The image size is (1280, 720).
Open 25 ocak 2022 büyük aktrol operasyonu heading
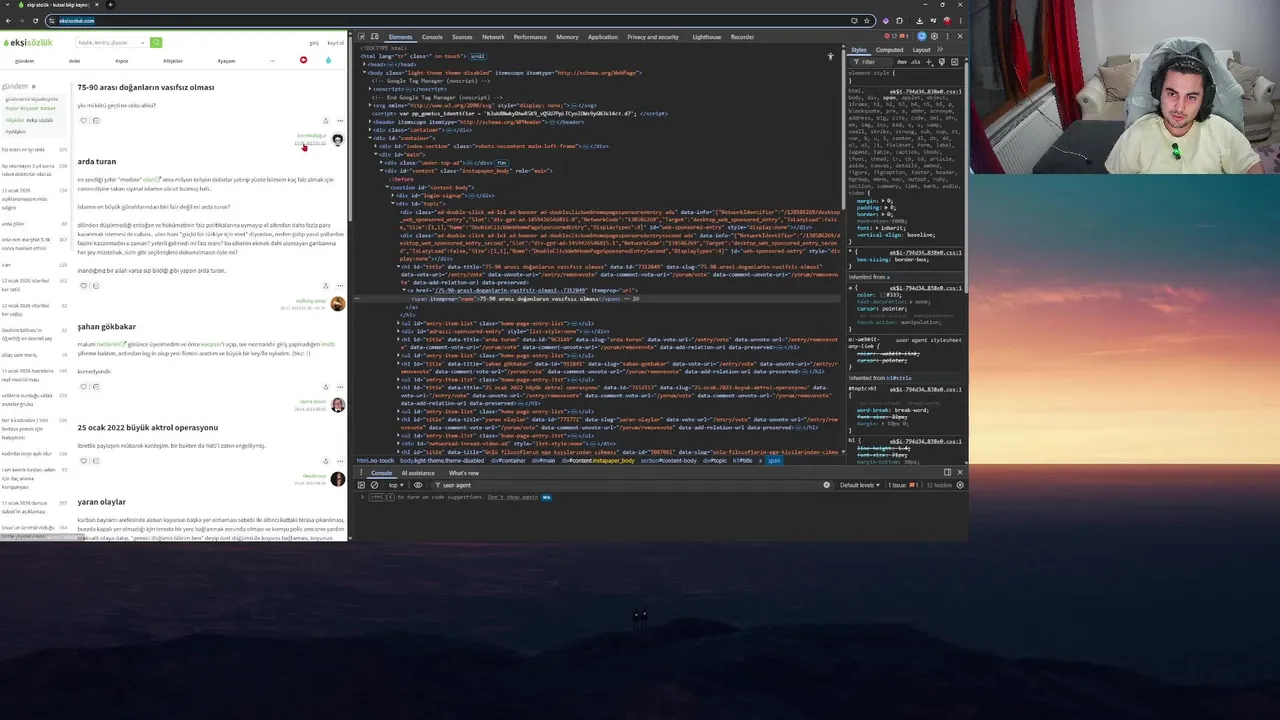coord(148,428)
